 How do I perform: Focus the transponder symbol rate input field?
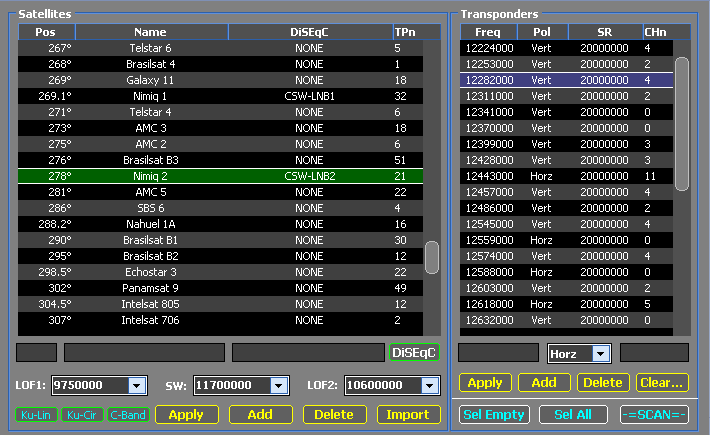pyautogui.click(x=654, y=353)
